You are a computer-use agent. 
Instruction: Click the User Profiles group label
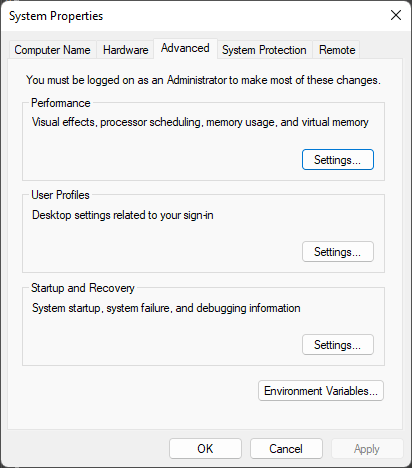60,195
